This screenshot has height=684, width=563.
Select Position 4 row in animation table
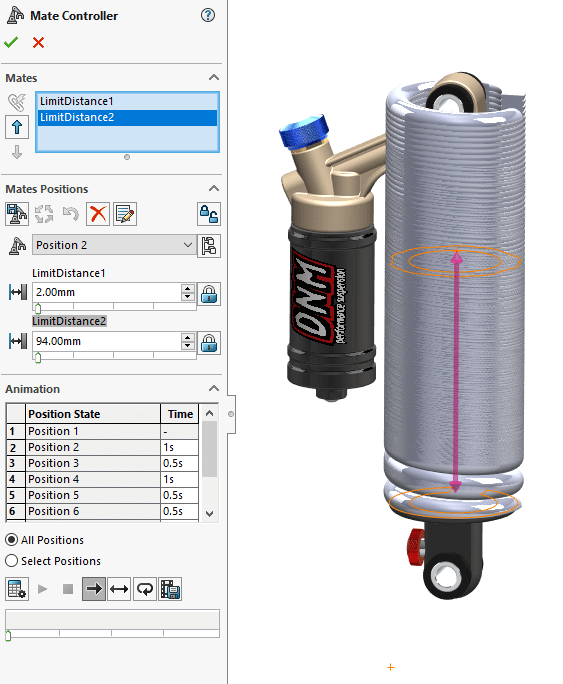102,479
